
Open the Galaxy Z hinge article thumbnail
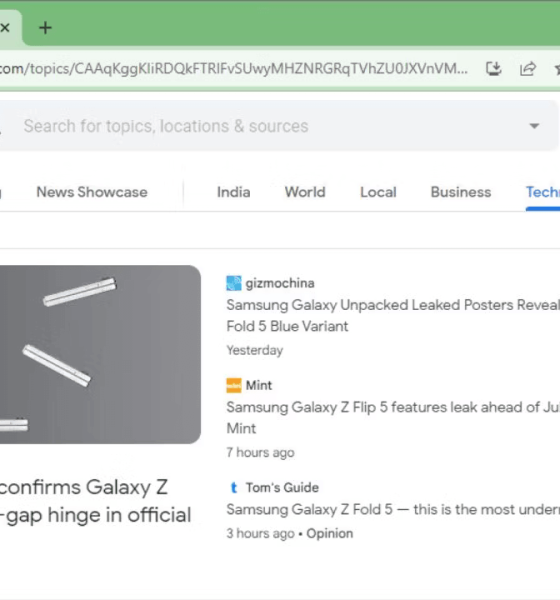pyautogui.click(x=100, y=354)
